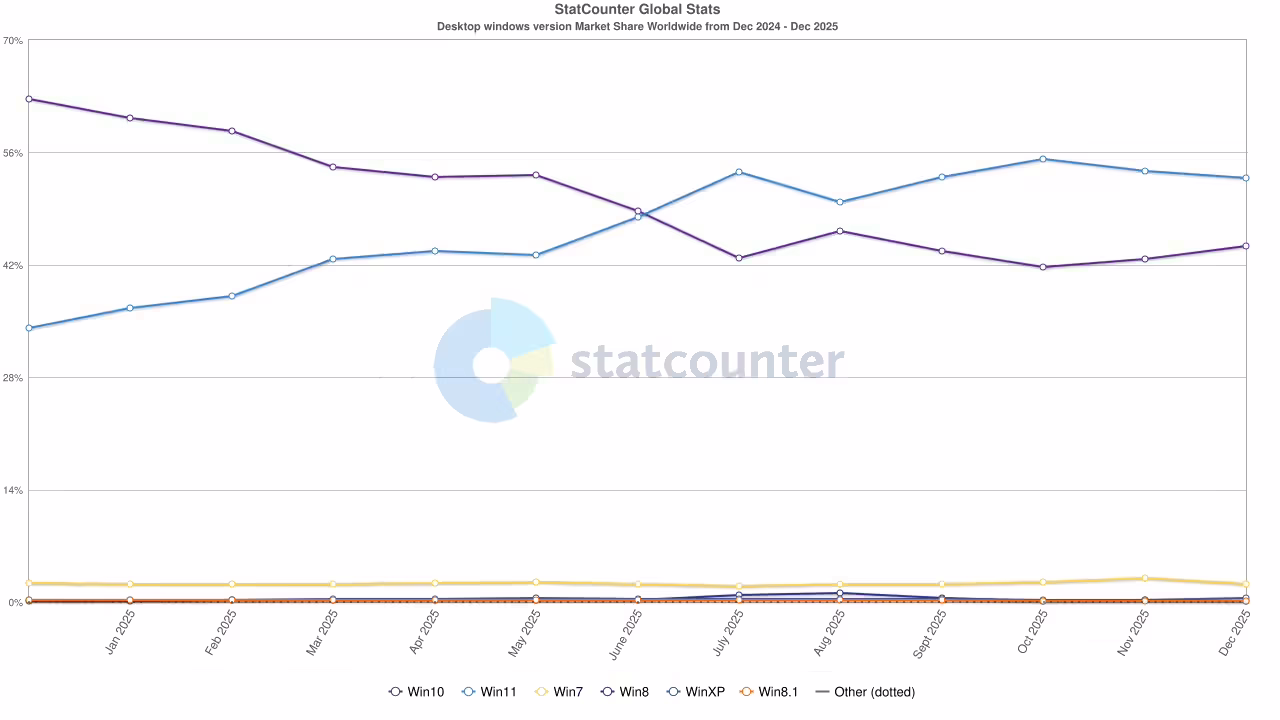This screenshot has height=720, width=1280.
Task: Click the Win11 blue legend marker
Action: pos(467,692)
